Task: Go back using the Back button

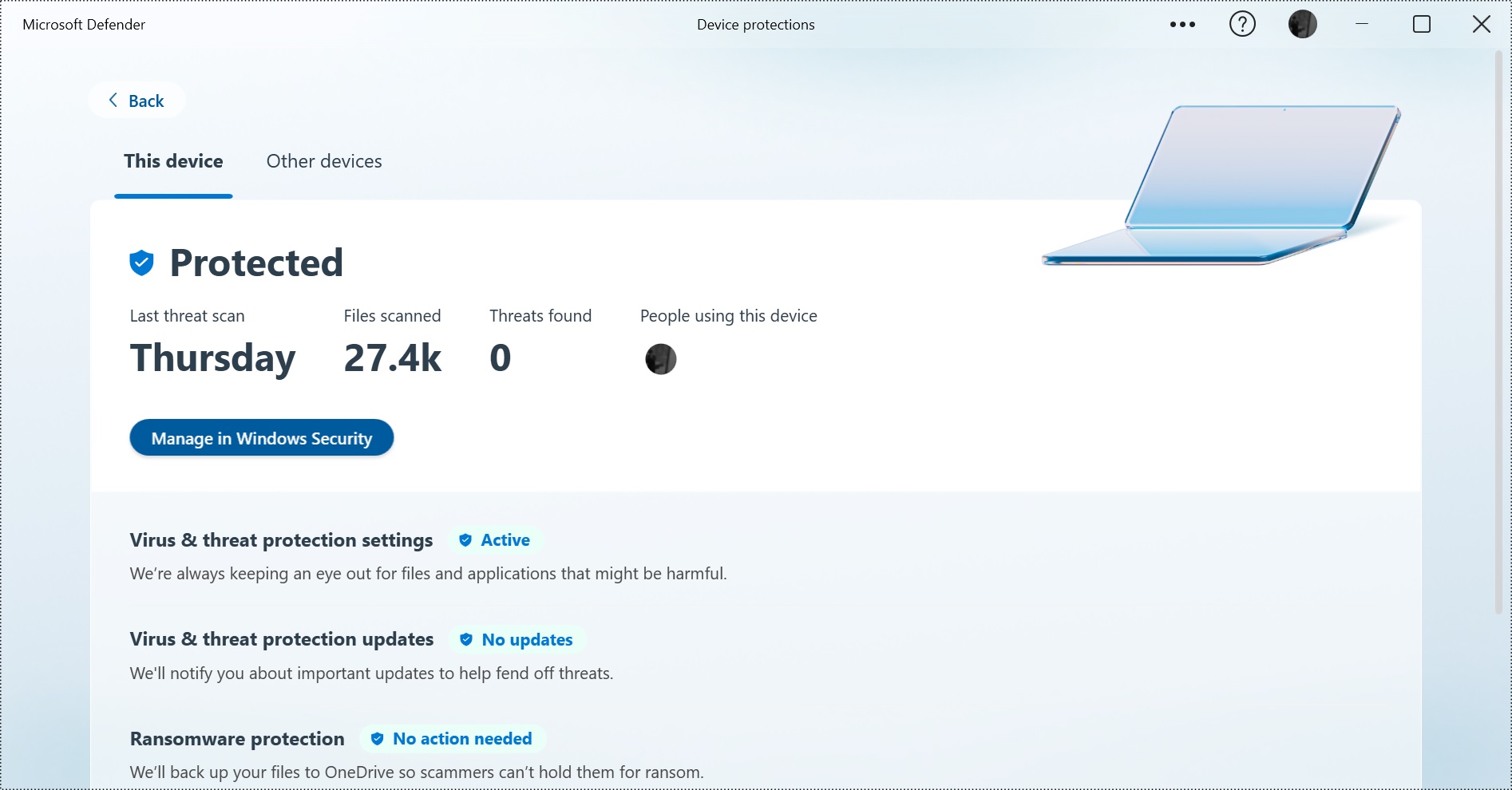Action: (x=137, y=101)
